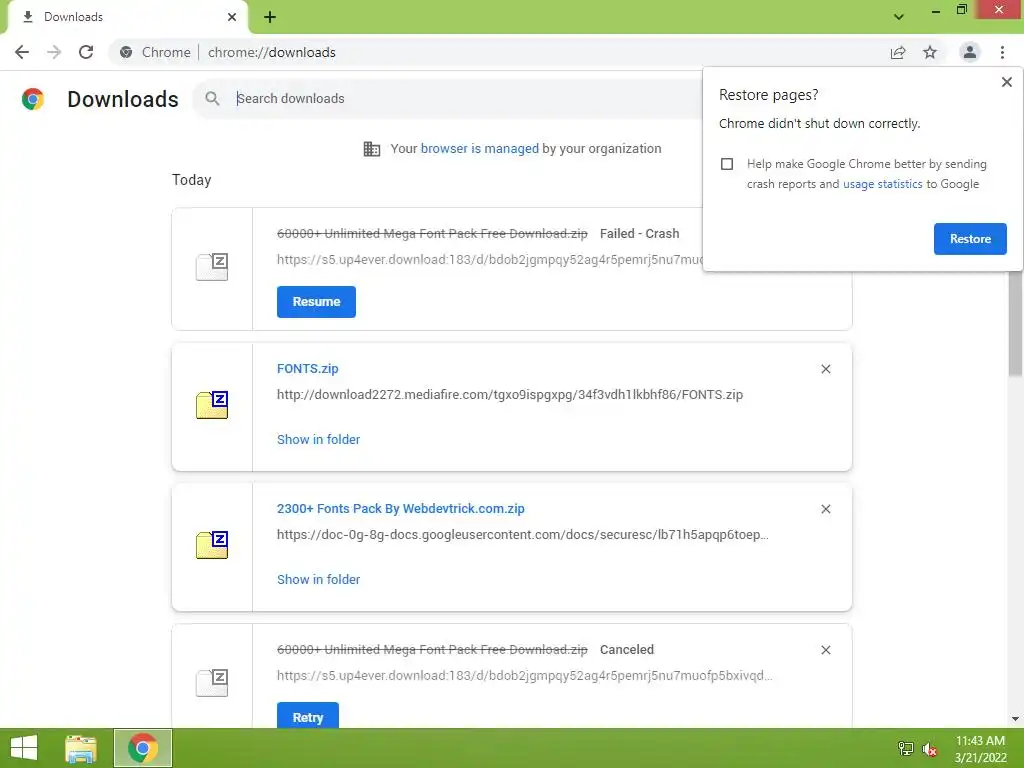Click the googleusercontent source URL

point(522,535)
